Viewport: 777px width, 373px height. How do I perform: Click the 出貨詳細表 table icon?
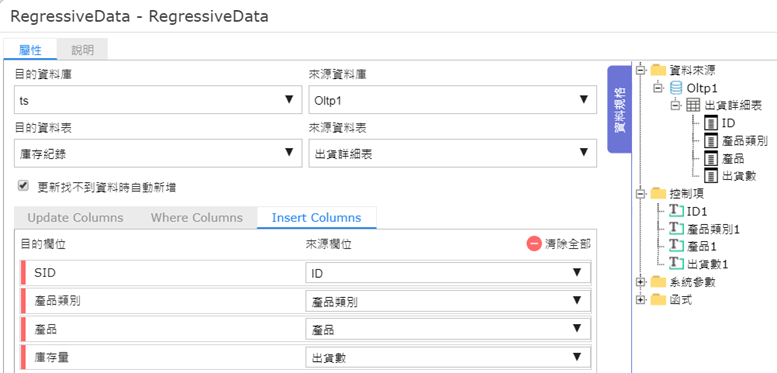(x=693, y=105)
